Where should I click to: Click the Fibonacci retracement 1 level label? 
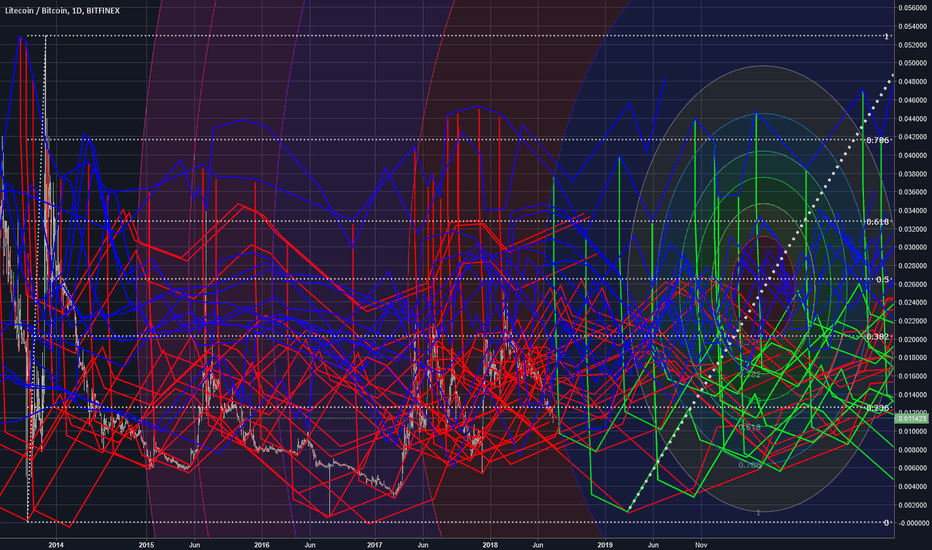click(886, 37)
